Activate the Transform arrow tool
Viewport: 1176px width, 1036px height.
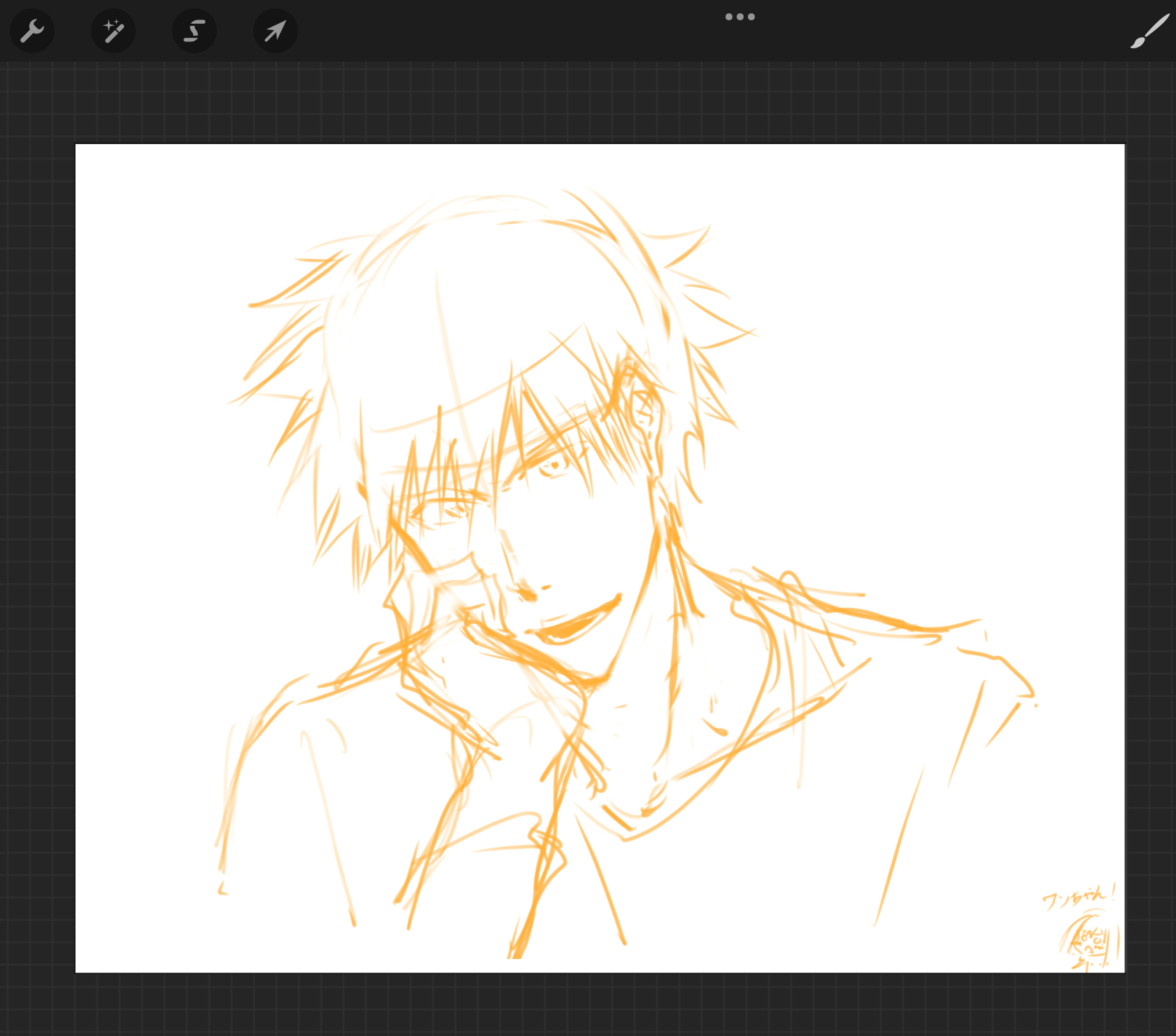pos(276,31)
